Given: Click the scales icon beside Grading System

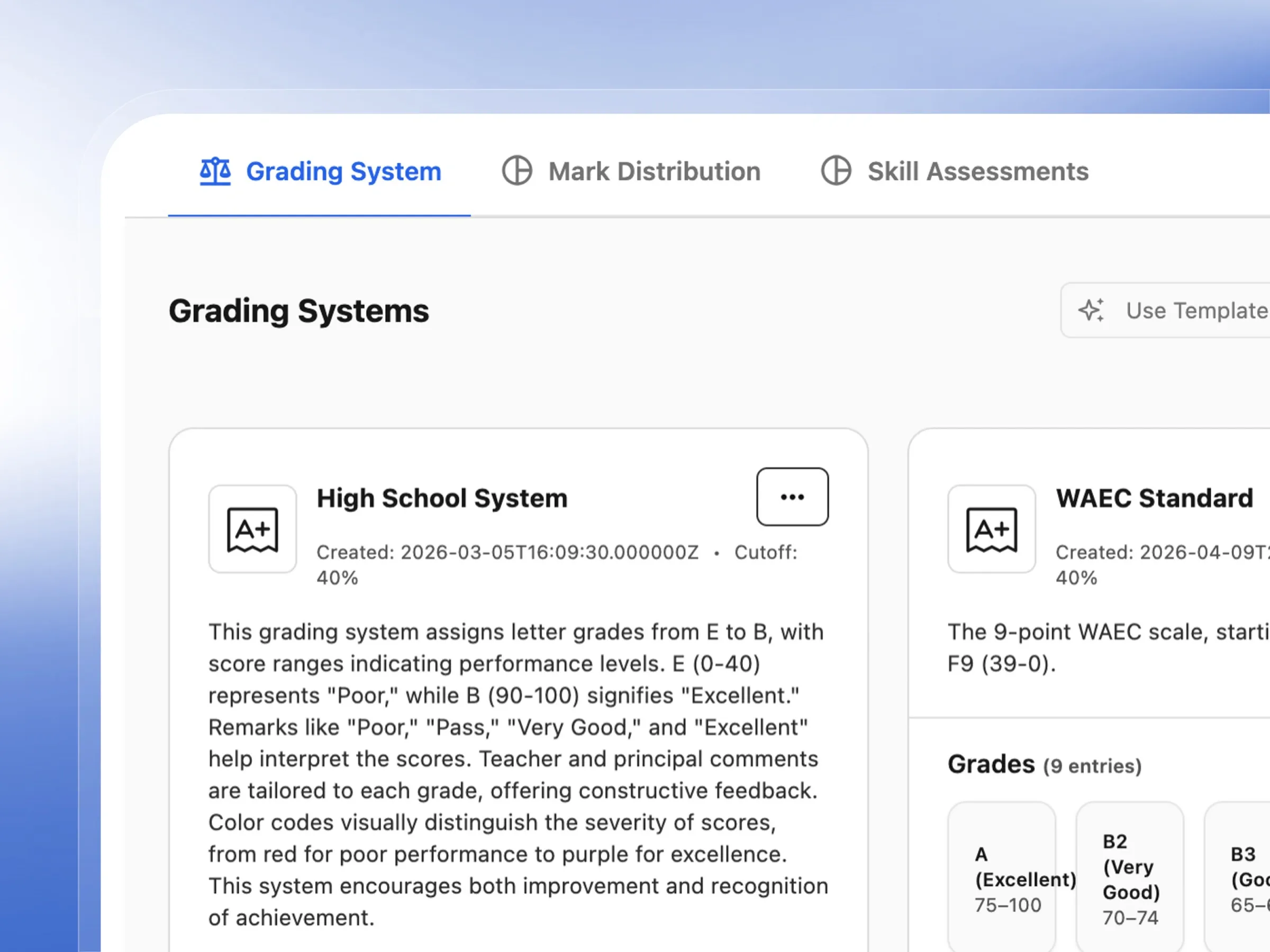Looking at the screenshot, I should 215,171.
